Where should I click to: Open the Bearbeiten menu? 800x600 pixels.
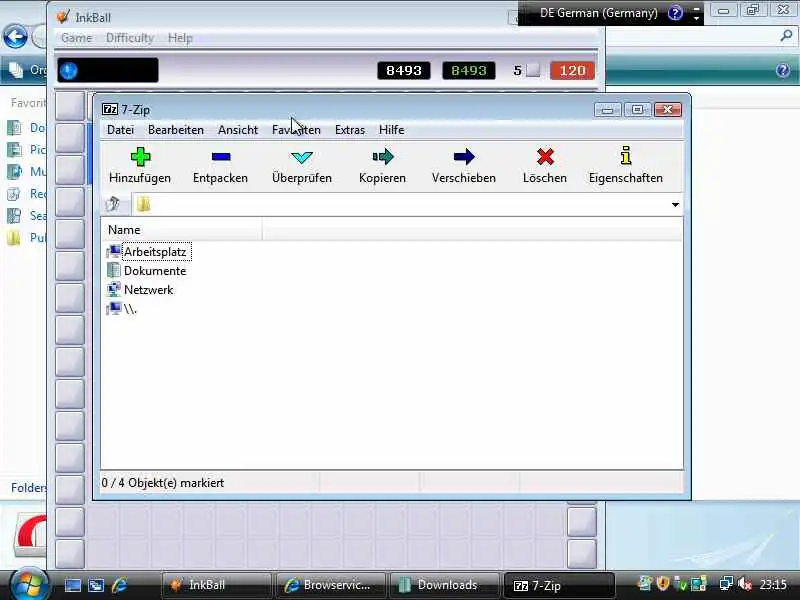[176, 130]
